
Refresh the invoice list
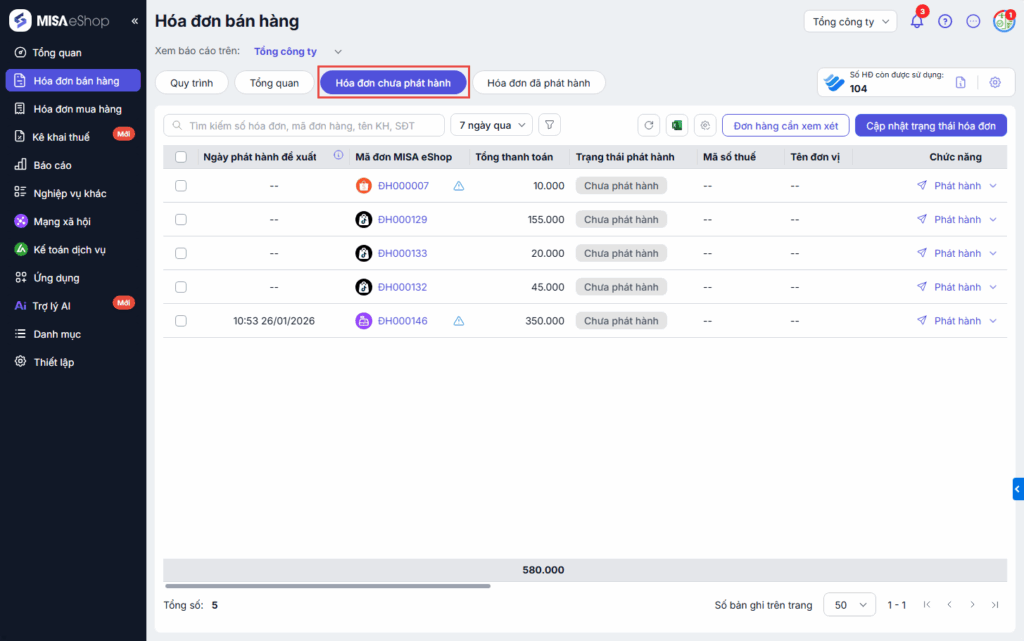click(649, 125)
